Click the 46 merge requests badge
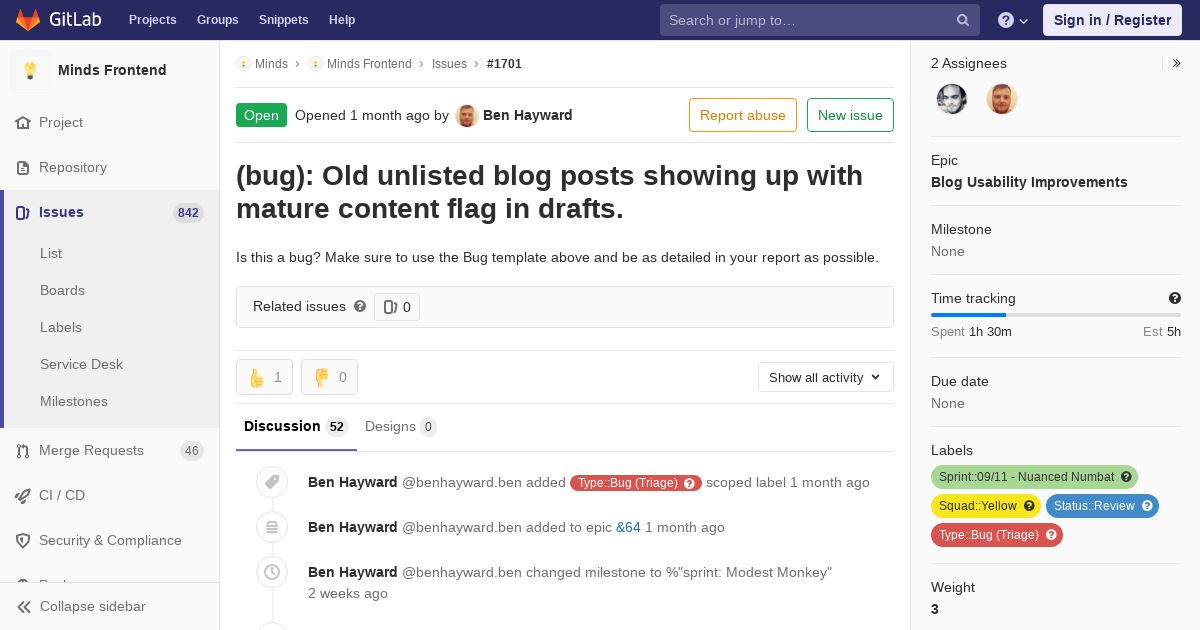Screen dimensions: 1200x630 click(191, 451)
